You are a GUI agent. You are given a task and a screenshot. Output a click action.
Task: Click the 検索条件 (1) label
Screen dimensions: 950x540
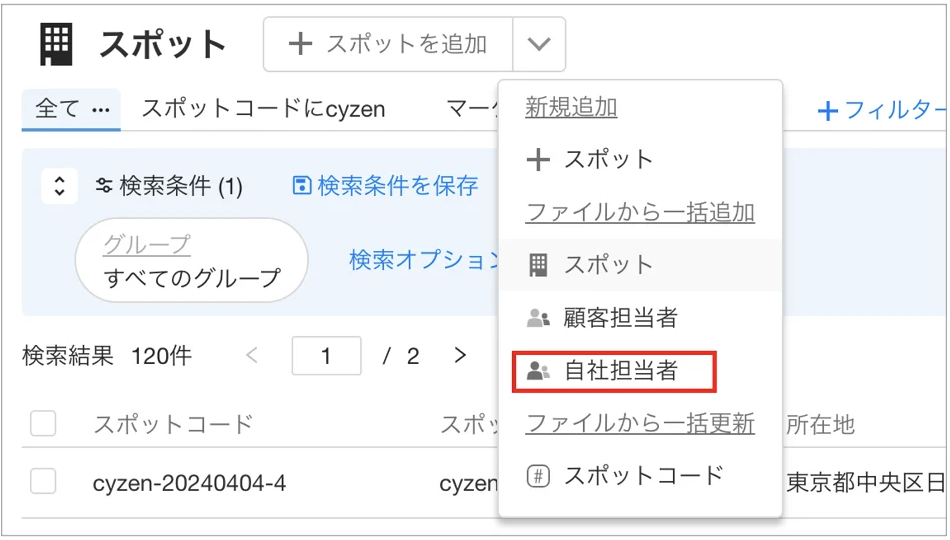(x=169, y=186)
